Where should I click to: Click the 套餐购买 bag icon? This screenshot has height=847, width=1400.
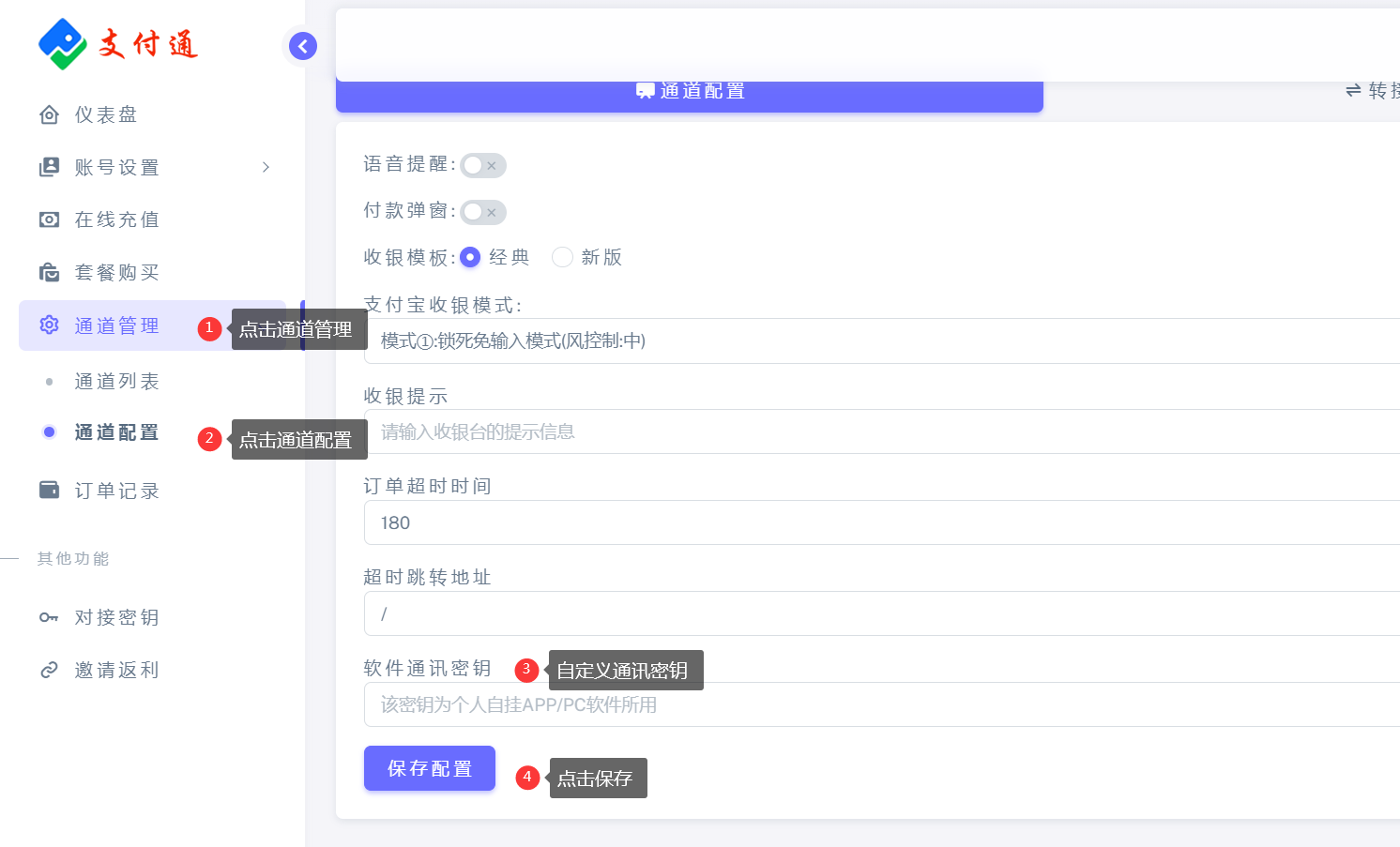[x=49, y=273]
